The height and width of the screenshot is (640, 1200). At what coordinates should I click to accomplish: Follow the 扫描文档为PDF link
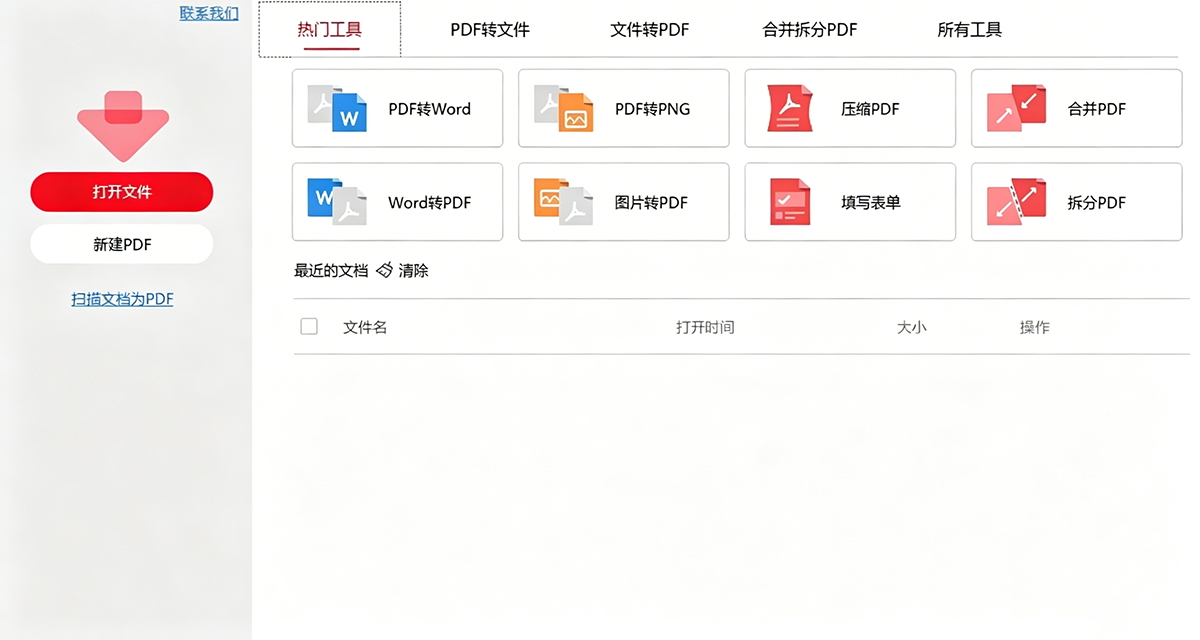122,299
